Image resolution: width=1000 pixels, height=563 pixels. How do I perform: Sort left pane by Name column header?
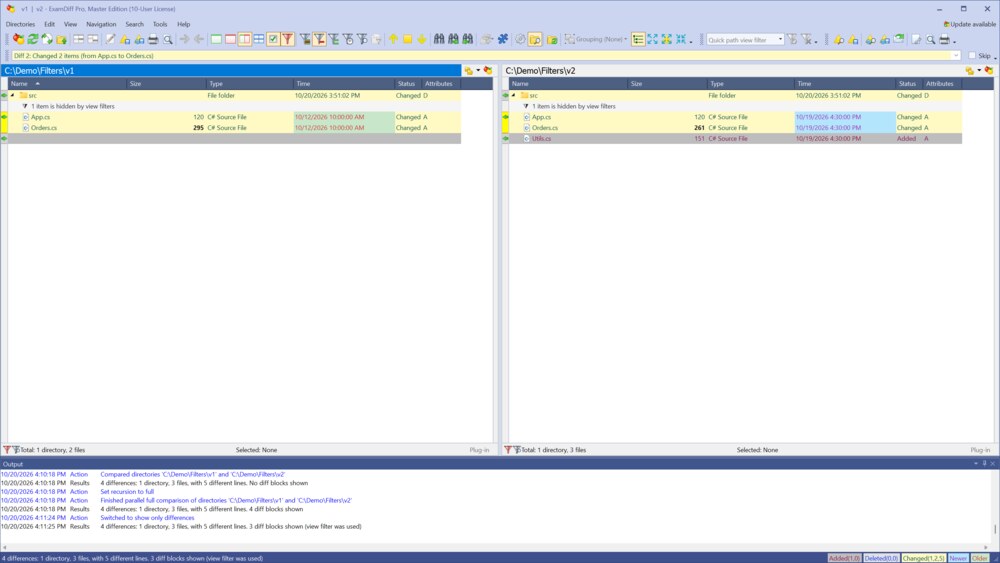pyautogui.click(x=67, y=84)
